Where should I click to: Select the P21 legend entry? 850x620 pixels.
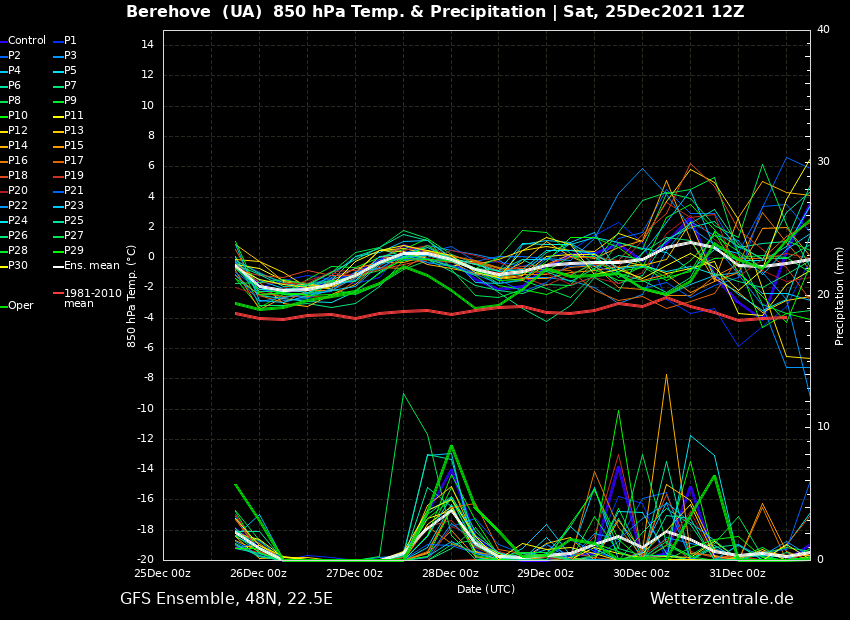click(74, 191)
